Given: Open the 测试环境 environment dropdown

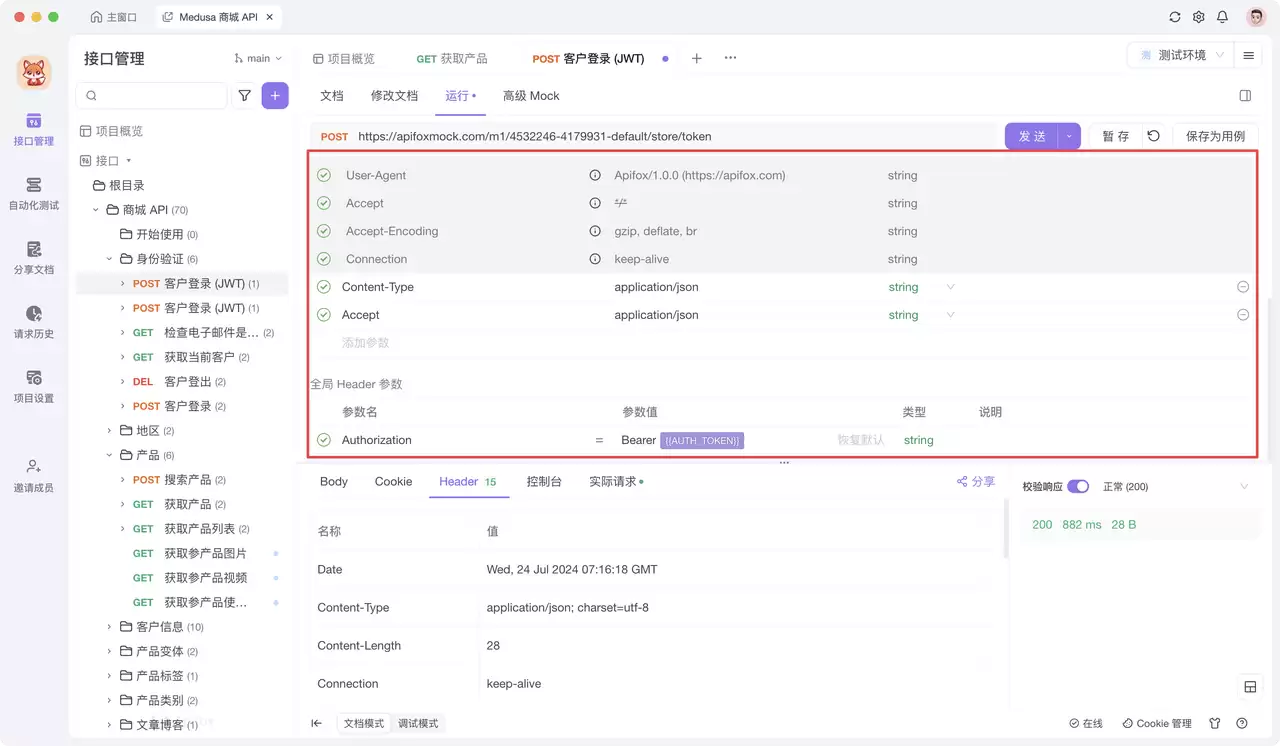Looking at the screenshot, I should [1181, 56].
